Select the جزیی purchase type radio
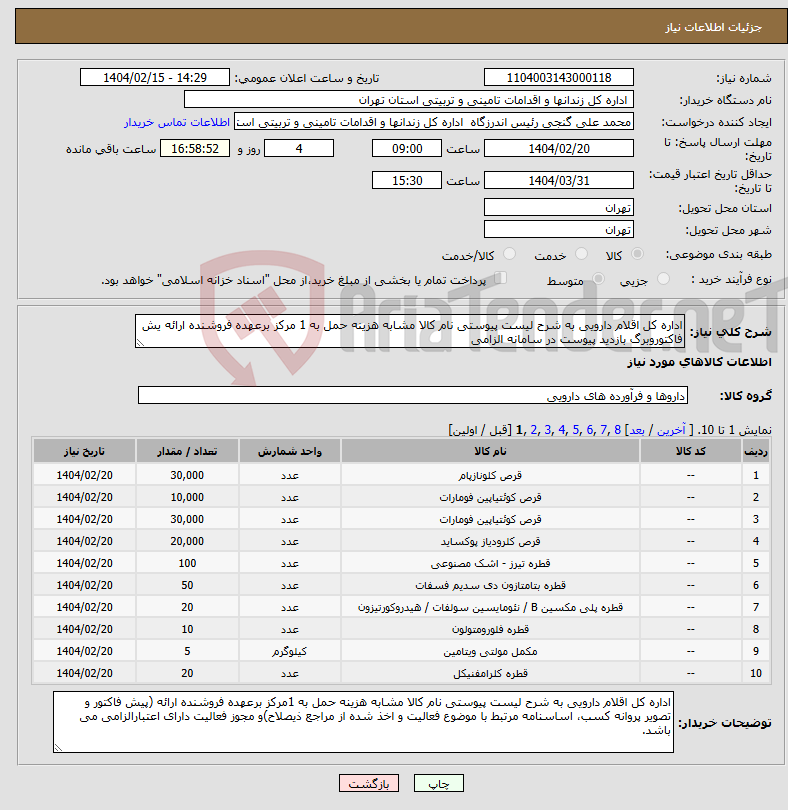The width and height of the screenshot is (788, 810). point(663,279)
